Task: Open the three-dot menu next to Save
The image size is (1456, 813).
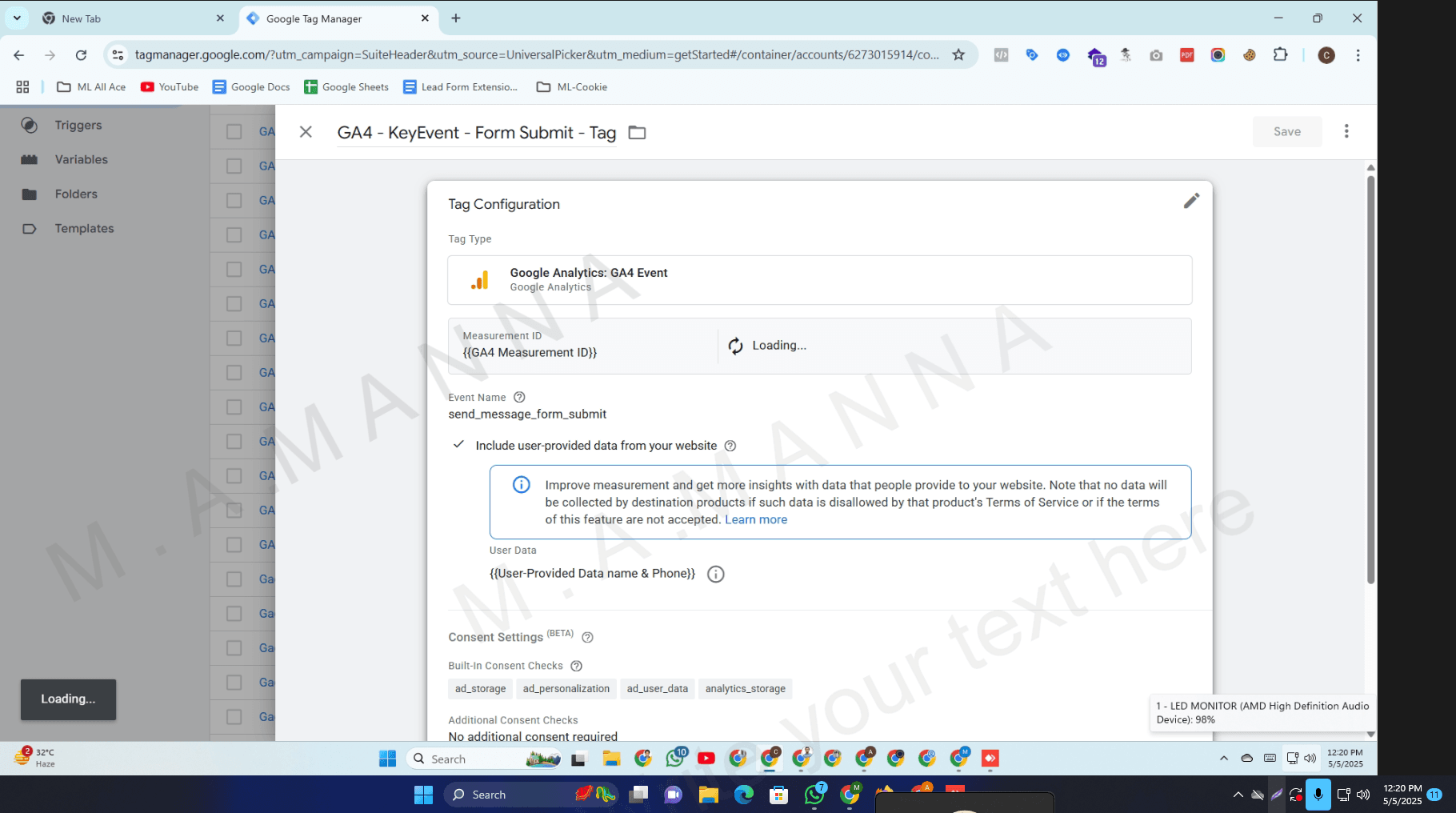Action: (x=1346, y=131)
